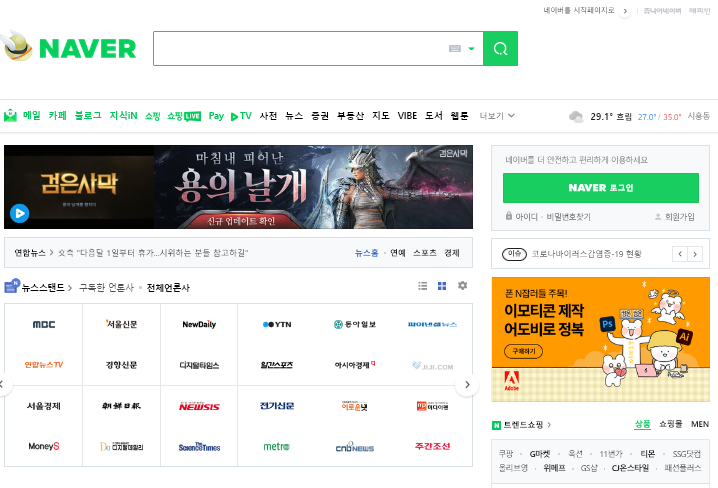Viewport: 718px width, 488px height.
Task: Open 주간조선 press logo
Action: tap(433, 446)
